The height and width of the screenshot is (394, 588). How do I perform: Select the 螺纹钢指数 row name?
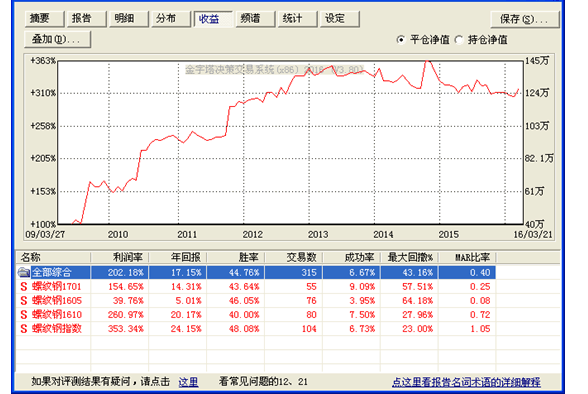point(57,329)
